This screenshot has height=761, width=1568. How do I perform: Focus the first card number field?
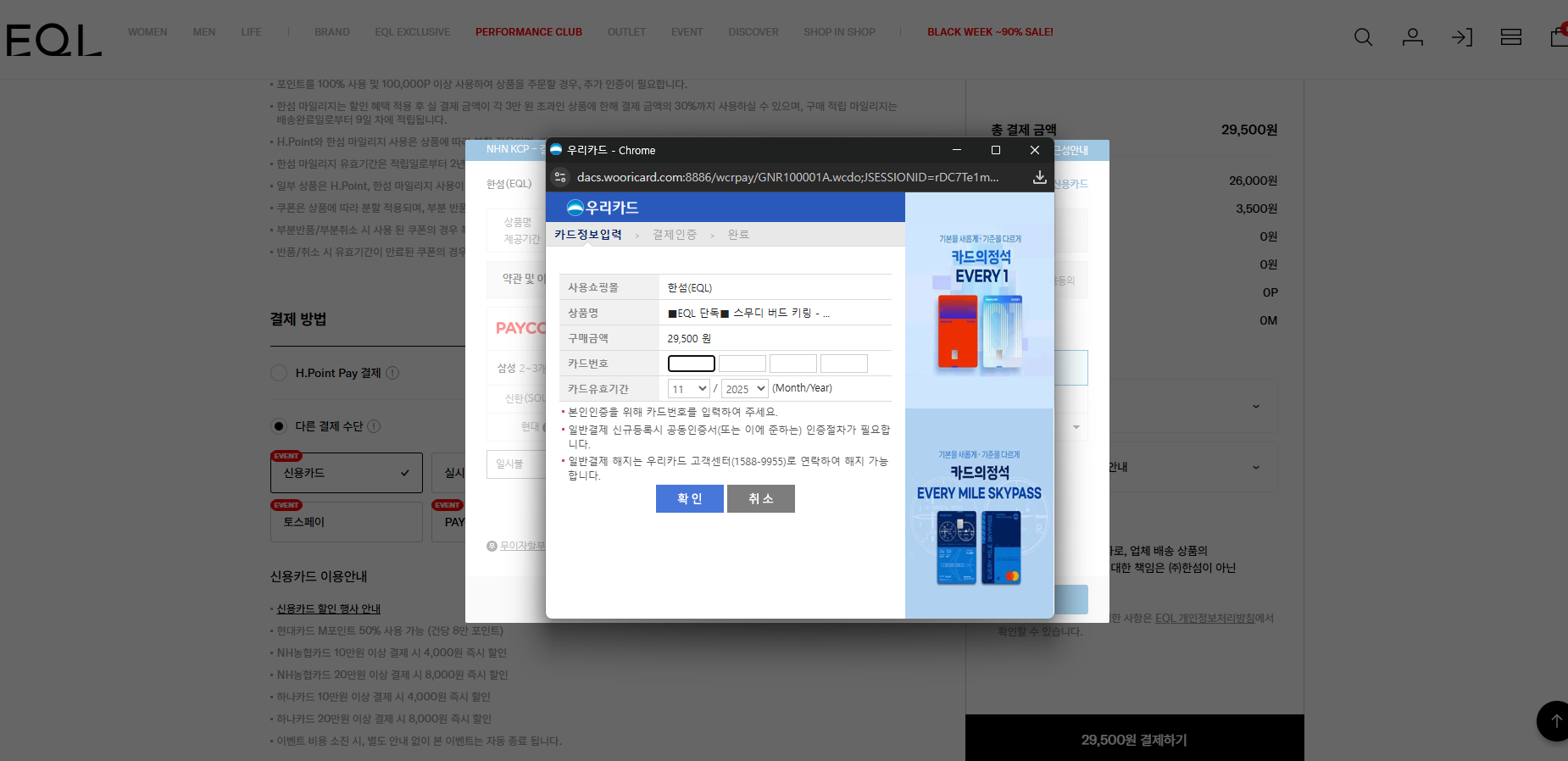[x=692, y=364]
